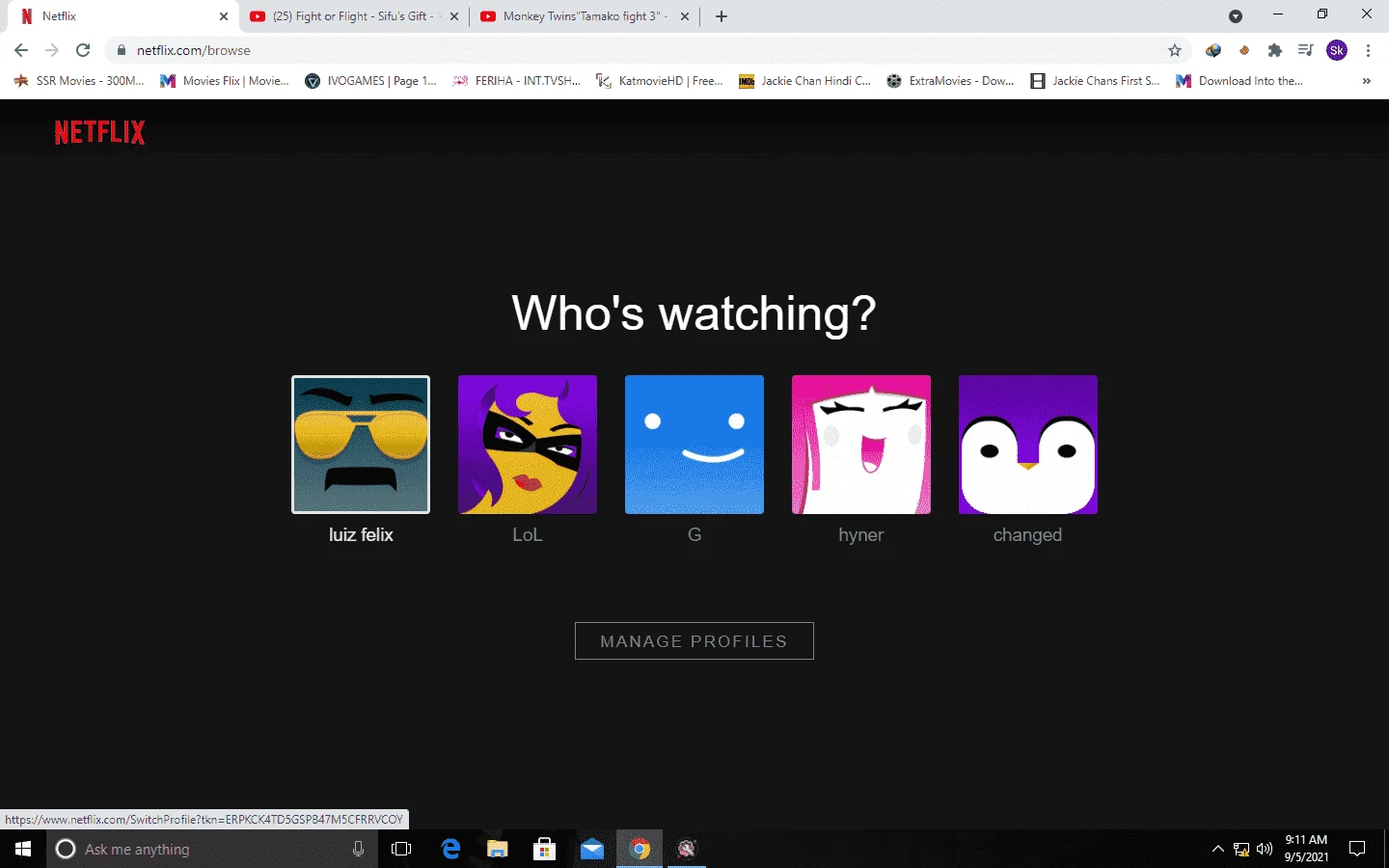Open network status tray icon
The image size is (1389, 868).
coord(1241,849)
